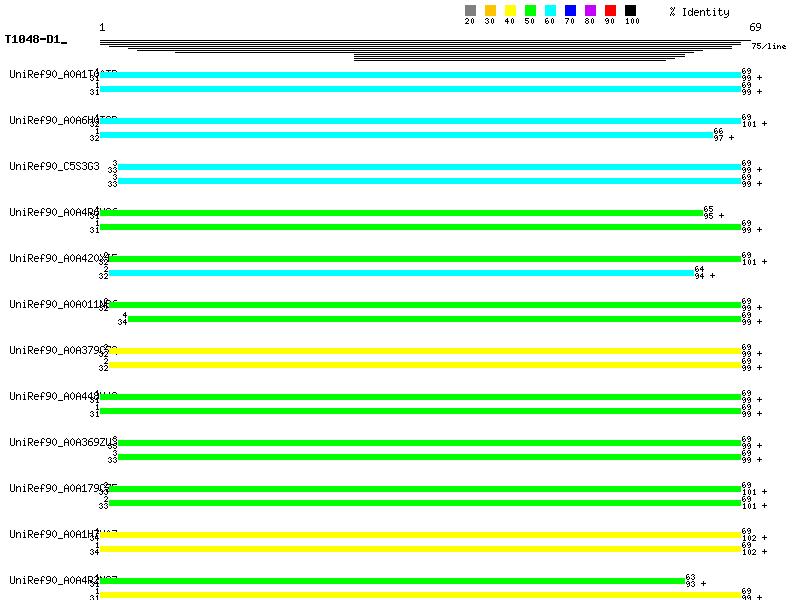Click the plus sign beside 64/94 alignment
This screenshot has height=600, width=800.
pos(712,276)
